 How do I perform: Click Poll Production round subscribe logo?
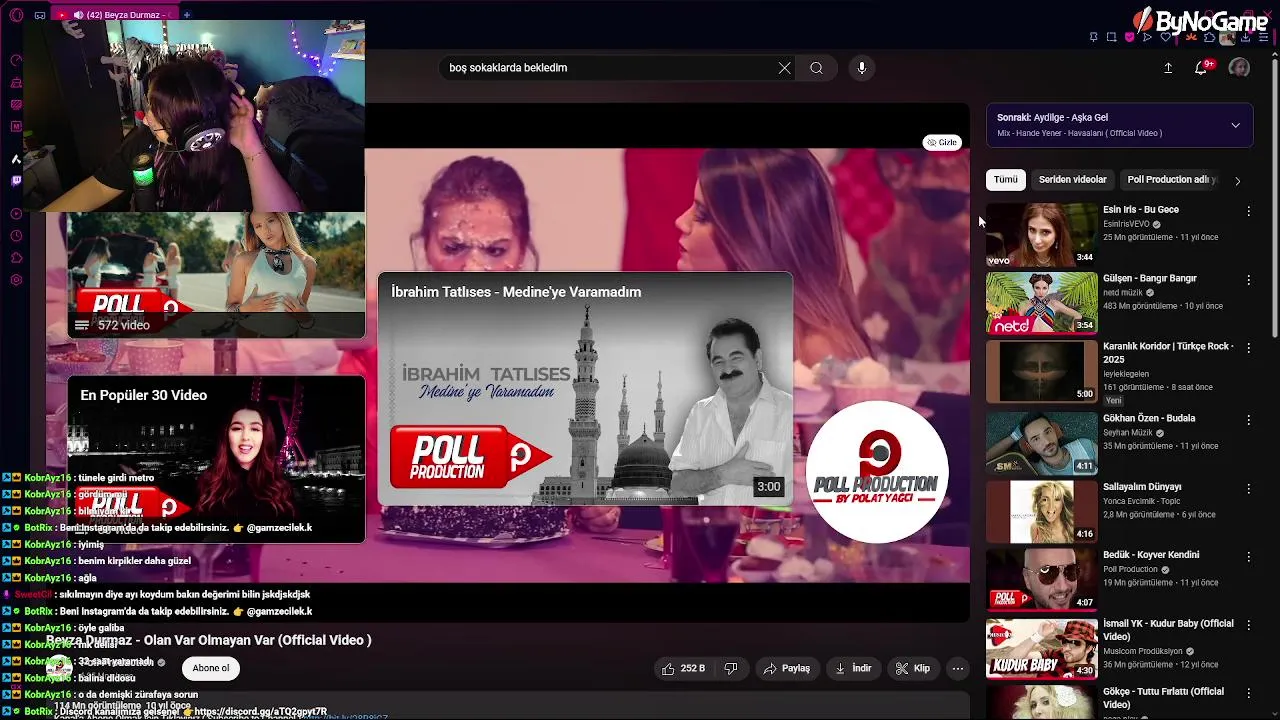(877, 472)
